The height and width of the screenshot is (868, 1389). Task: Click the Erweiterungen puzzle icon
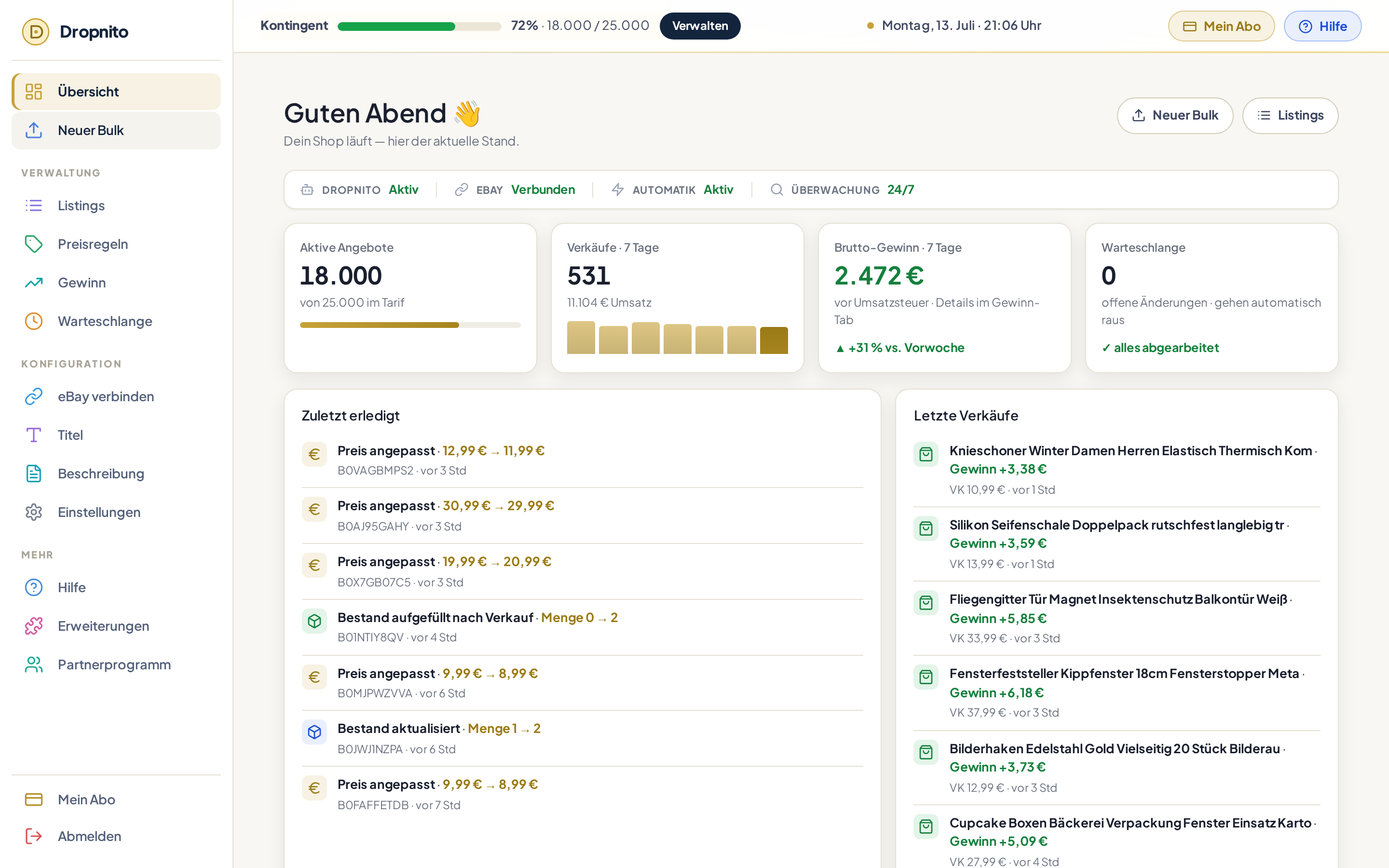34,625
